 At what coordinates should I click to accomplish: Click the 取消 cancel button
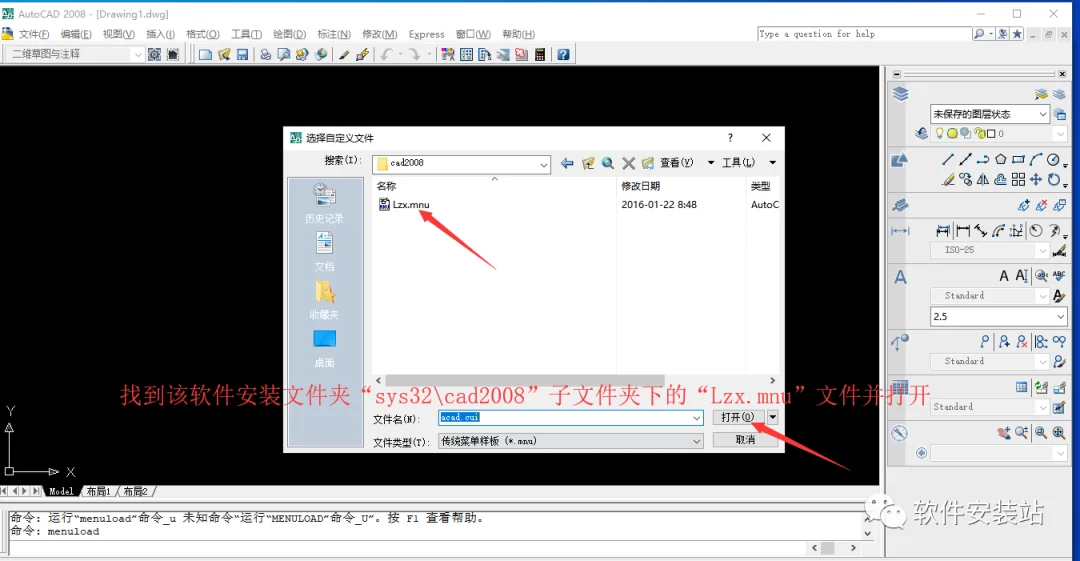tap(745, 440)
